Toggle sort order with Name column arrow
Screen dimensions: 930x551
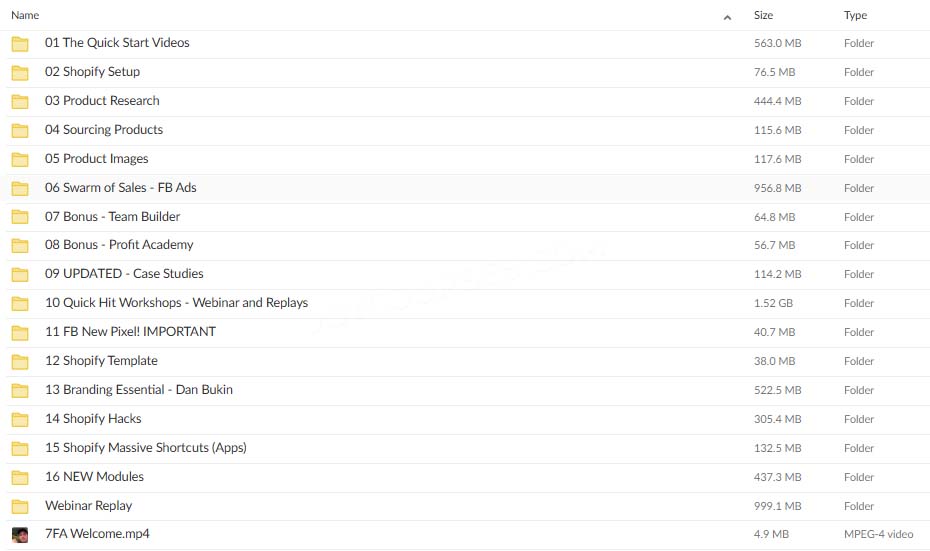(x=727, y=17)
